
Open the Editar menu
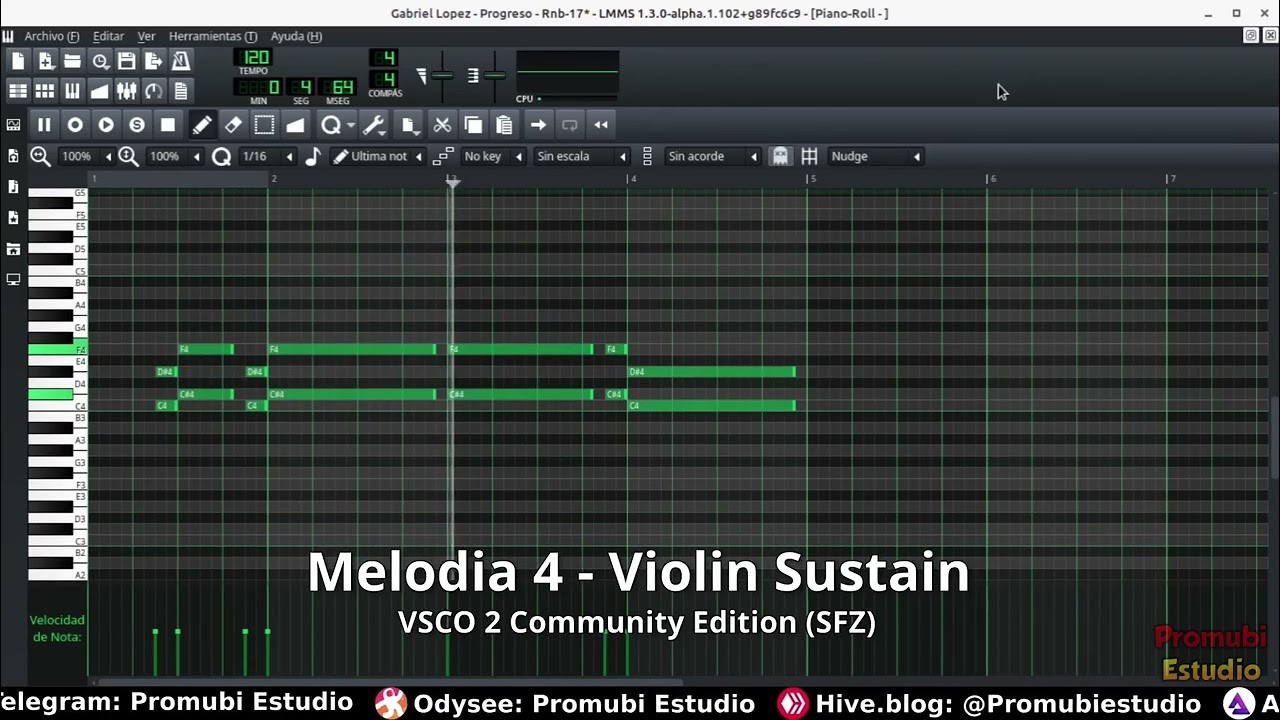(108, 36)
